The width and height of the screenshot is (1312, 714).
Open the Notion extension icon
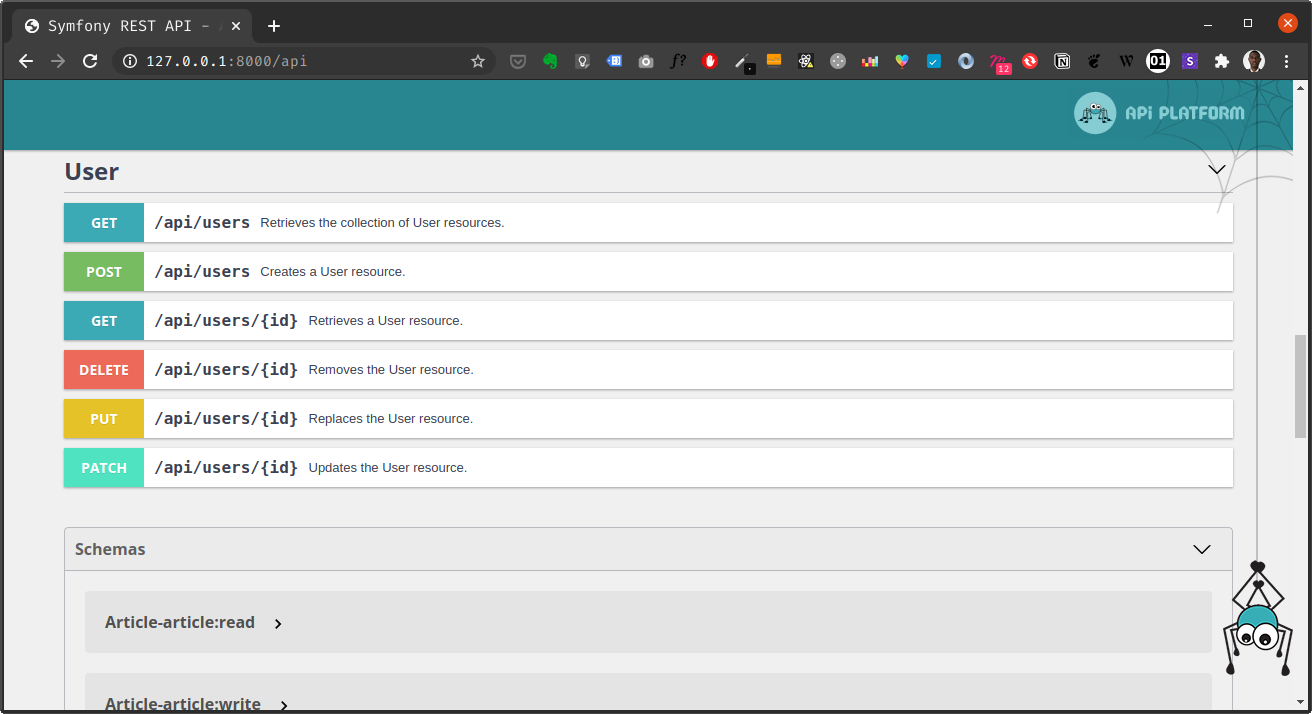tap(1062, 61)
